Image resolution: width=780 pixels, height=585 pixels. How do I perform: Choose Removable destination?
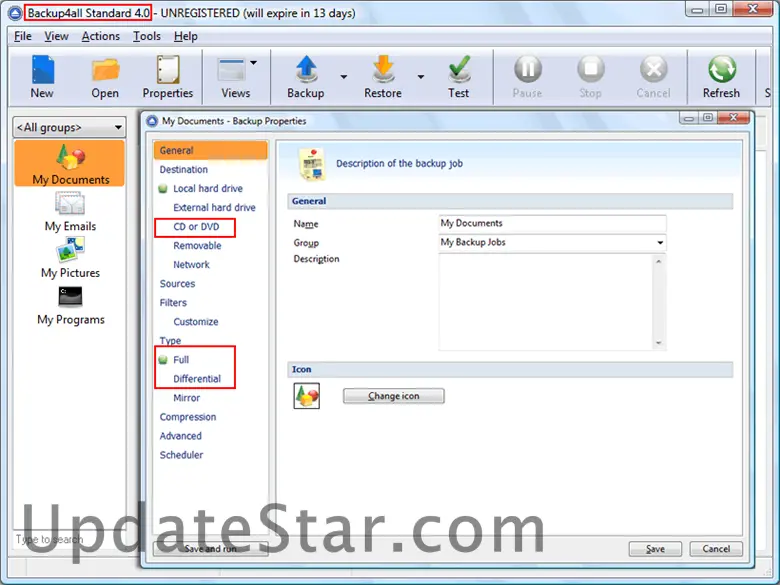pos(197,246)
